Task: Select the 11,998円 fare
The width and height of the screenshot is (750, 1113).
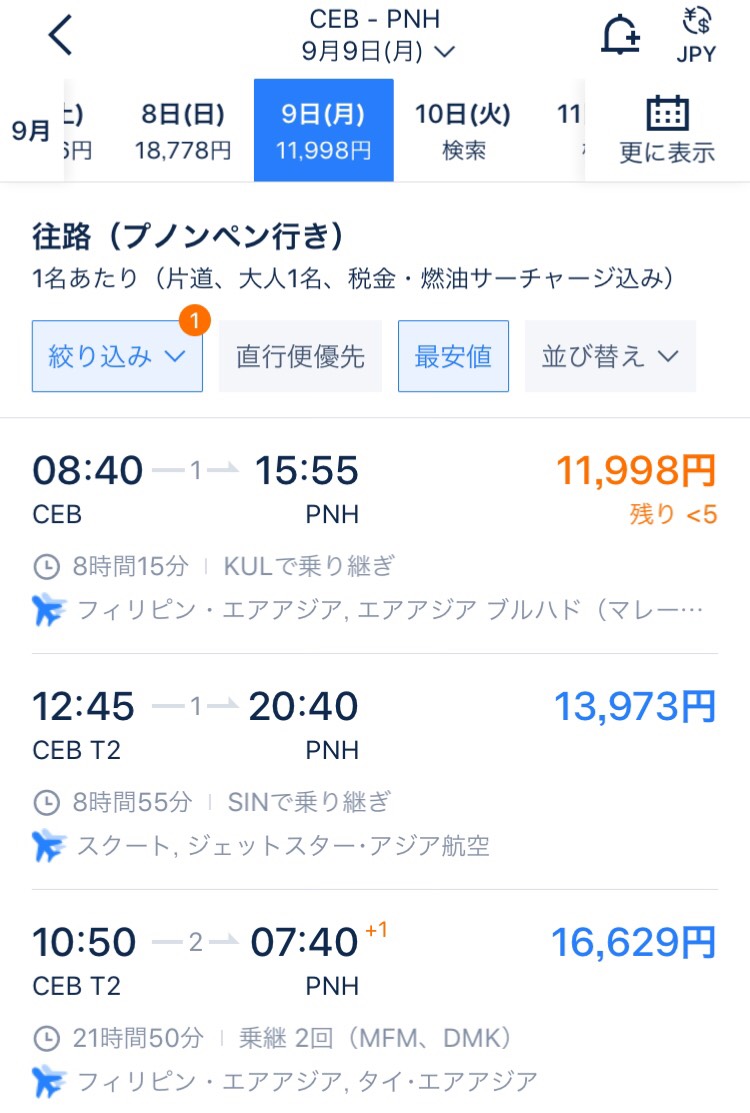Action: tap(635, 469)
